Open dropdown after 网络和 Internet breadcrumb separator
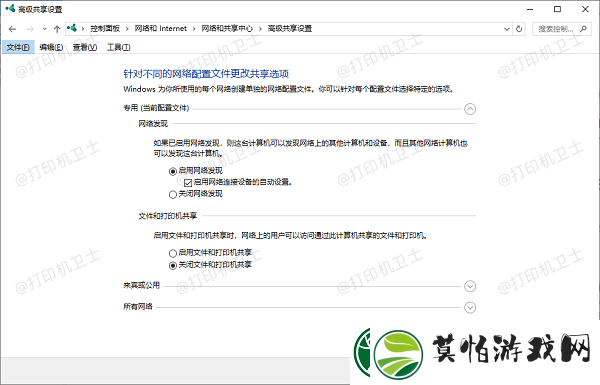600x385 pixels. [x=194, y=29]
